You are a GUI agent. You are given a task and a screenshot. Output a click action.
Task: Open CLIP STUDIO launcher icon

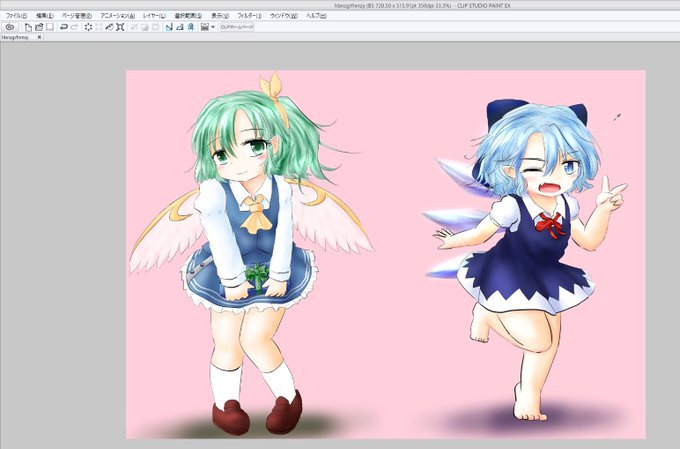pos(10,27)
